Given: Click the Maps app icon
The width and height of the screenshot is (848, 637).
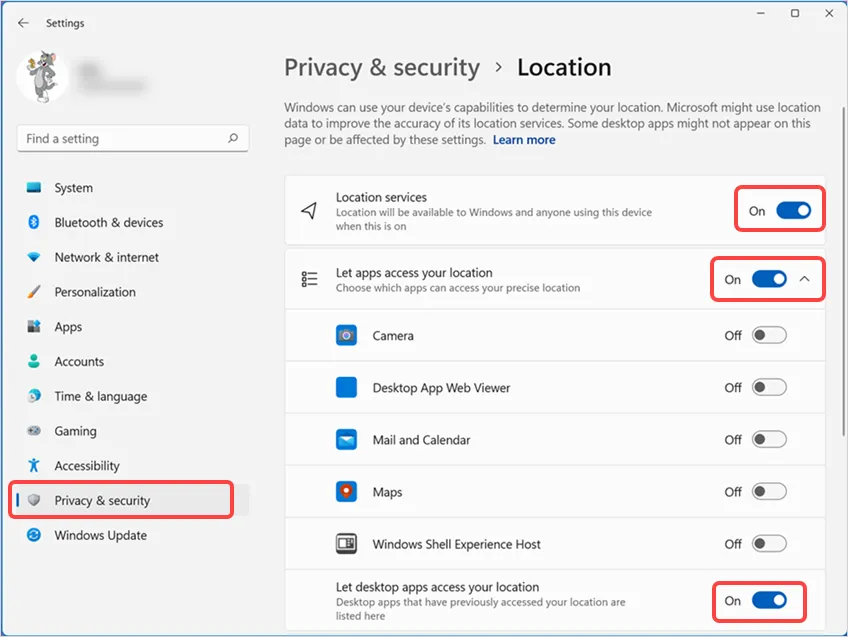Looking at the screenshot, I should point(345,491).
